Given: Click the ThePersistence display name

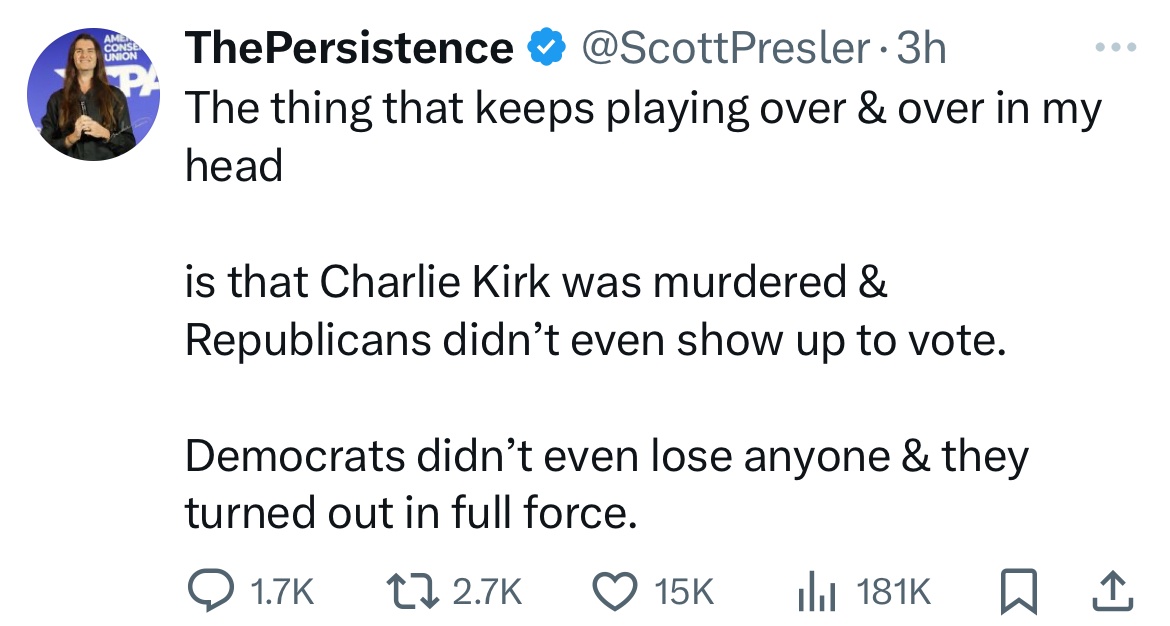Looking at the screenshot, I should pos(350,47).
